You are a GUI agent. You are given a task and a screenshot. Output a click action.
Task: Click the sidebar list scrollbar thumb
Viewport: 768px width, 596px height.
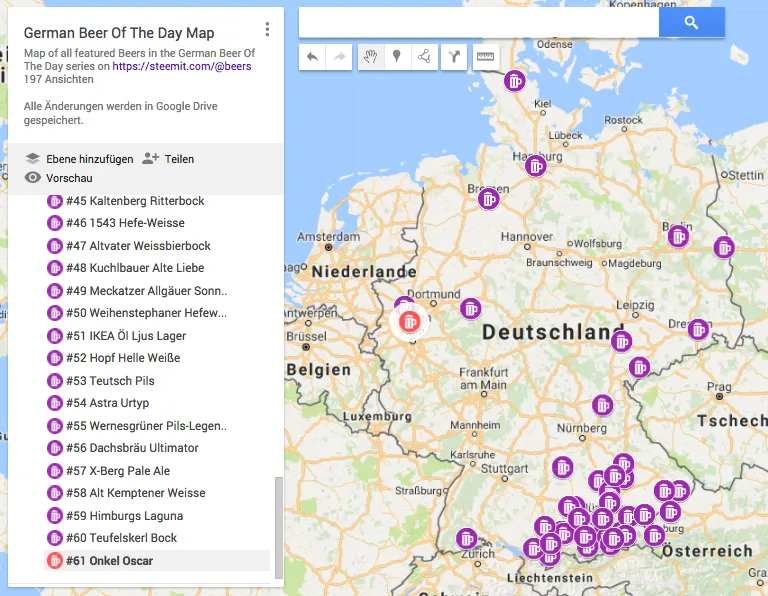[x=279, y=528]
